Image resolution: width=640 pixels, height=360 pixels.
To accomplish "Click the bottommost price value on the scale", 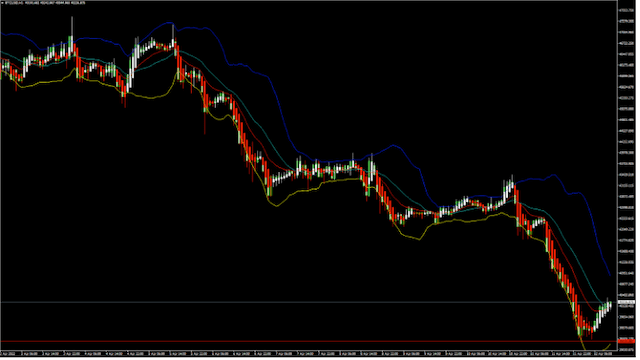I will click(x=627, y=351).
